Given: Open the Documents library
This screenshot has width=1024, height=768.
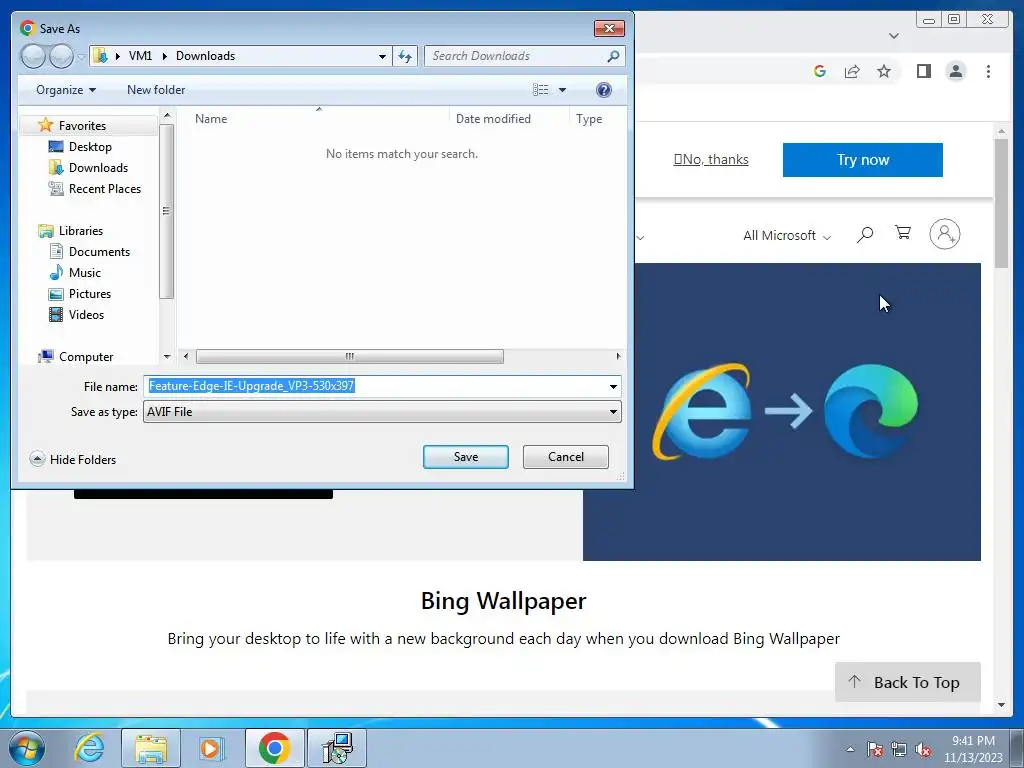Looking at the screenshot, I should [x=99, y=251].
